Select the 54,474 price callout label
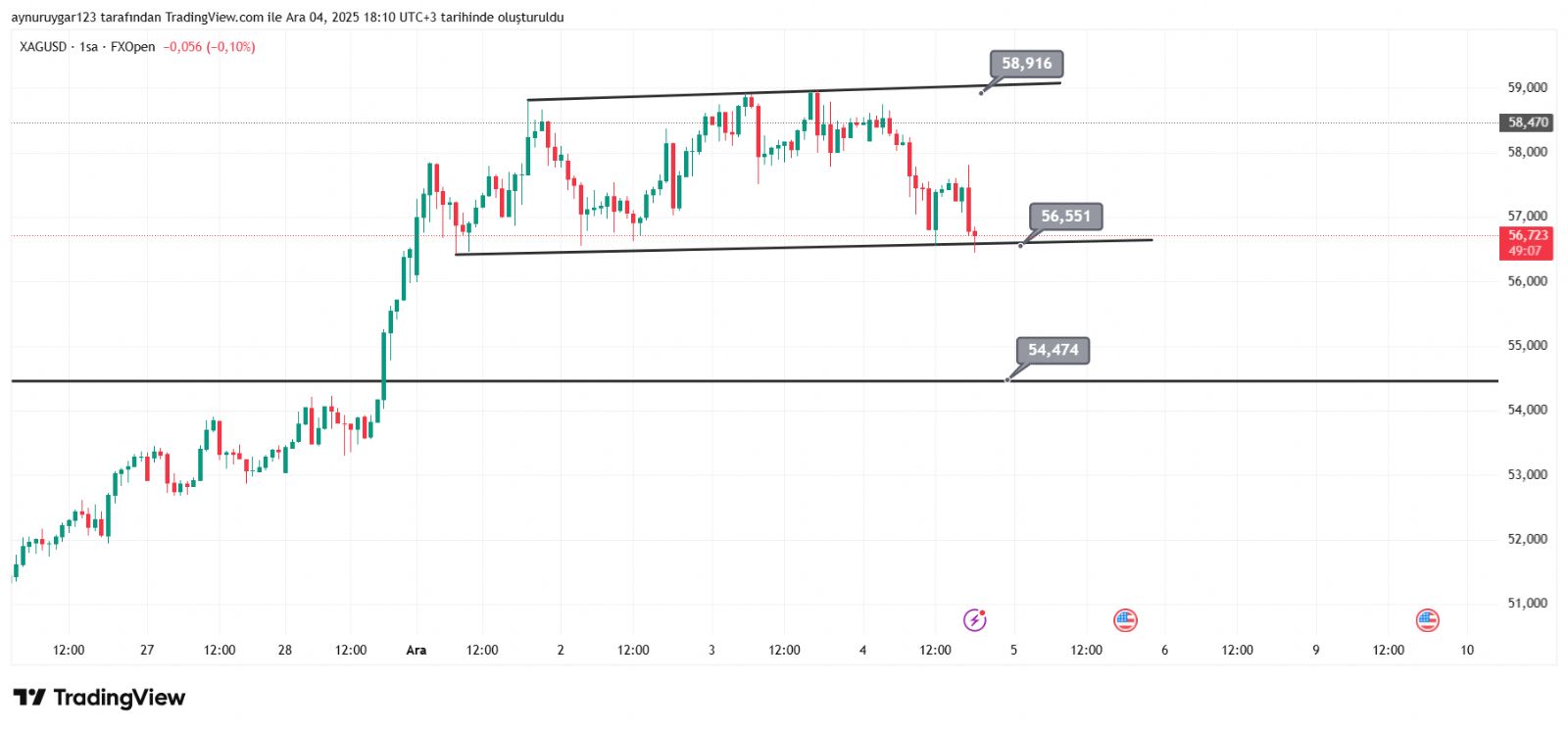Image resolution: width=1568 pixels, height=730 pixels. point(1053,350)
